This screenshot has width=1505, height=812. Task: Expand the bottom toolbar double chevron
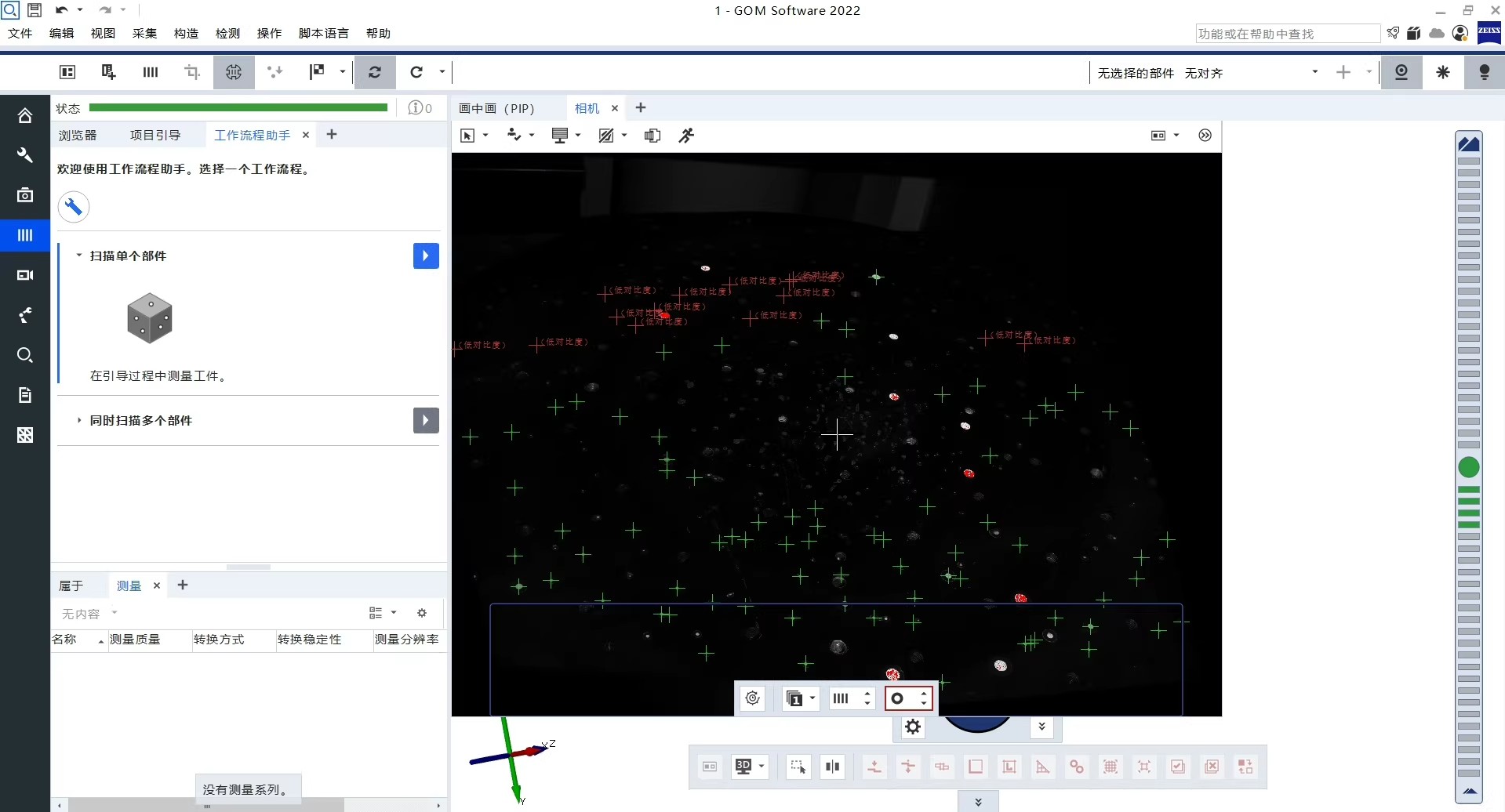[978, 802]
